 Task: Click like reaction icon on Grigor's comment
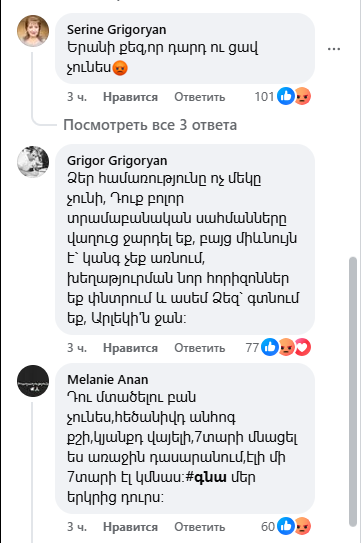tap(270, 347)
